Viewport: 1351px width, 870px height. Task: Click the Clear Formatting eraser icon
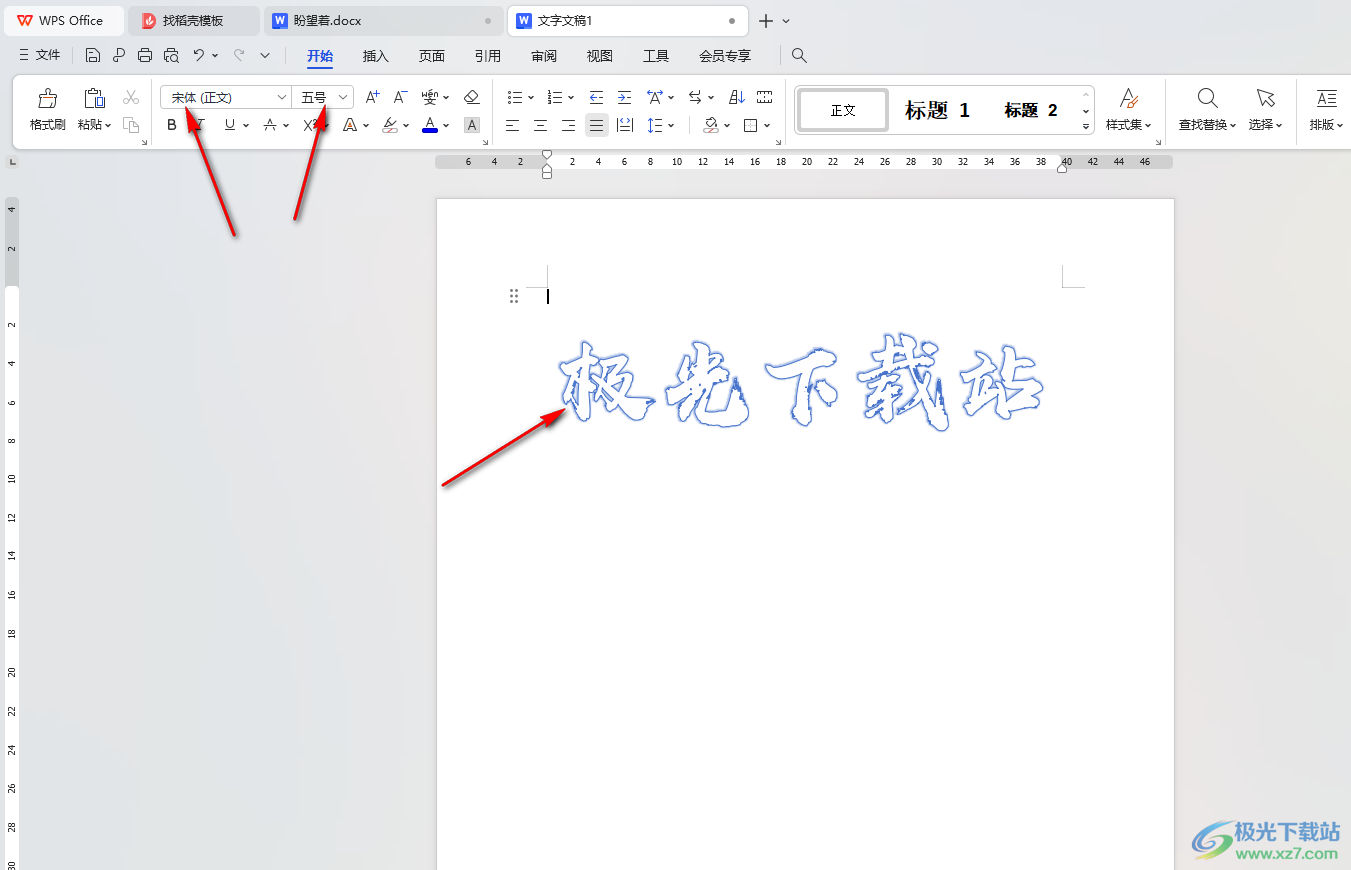[472, 97]
